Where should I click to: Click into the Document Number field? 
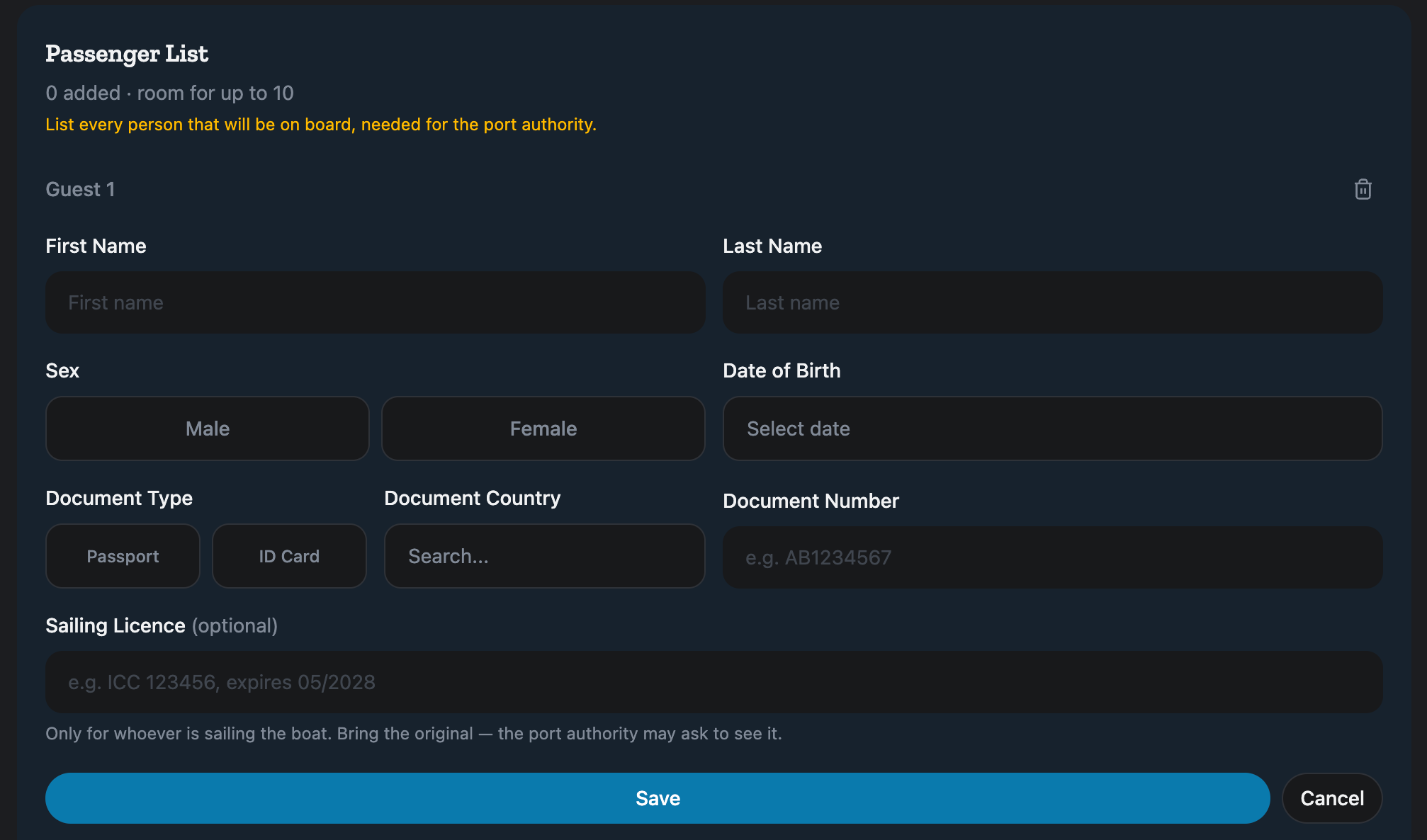1053,557
